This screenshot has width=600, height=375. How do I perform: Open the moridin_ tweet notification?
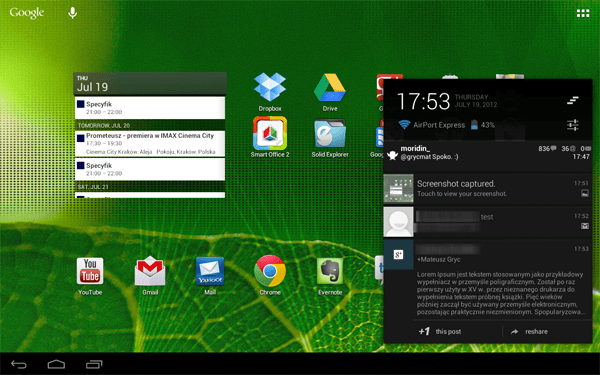(488, 156)
